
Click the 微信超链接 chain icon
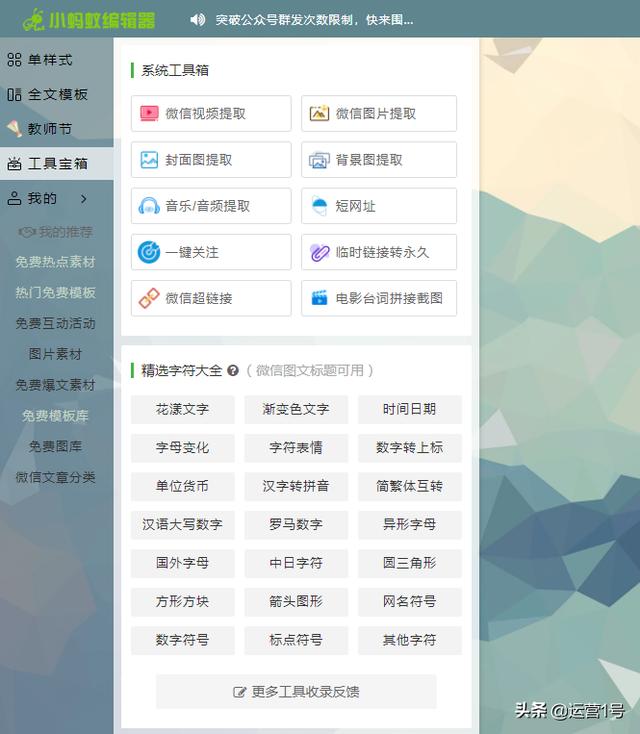(x=149, y=298)
